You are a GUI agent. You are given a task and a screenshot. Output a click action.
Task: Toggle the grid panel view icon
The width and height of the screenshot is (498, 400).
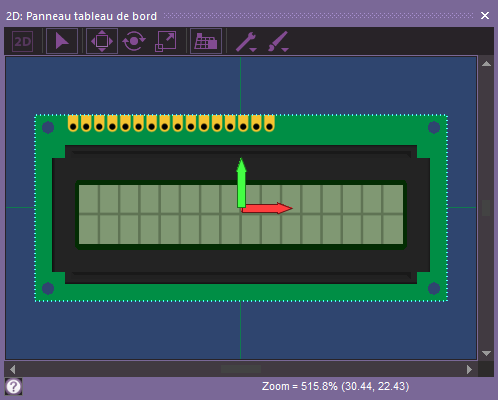206,41
